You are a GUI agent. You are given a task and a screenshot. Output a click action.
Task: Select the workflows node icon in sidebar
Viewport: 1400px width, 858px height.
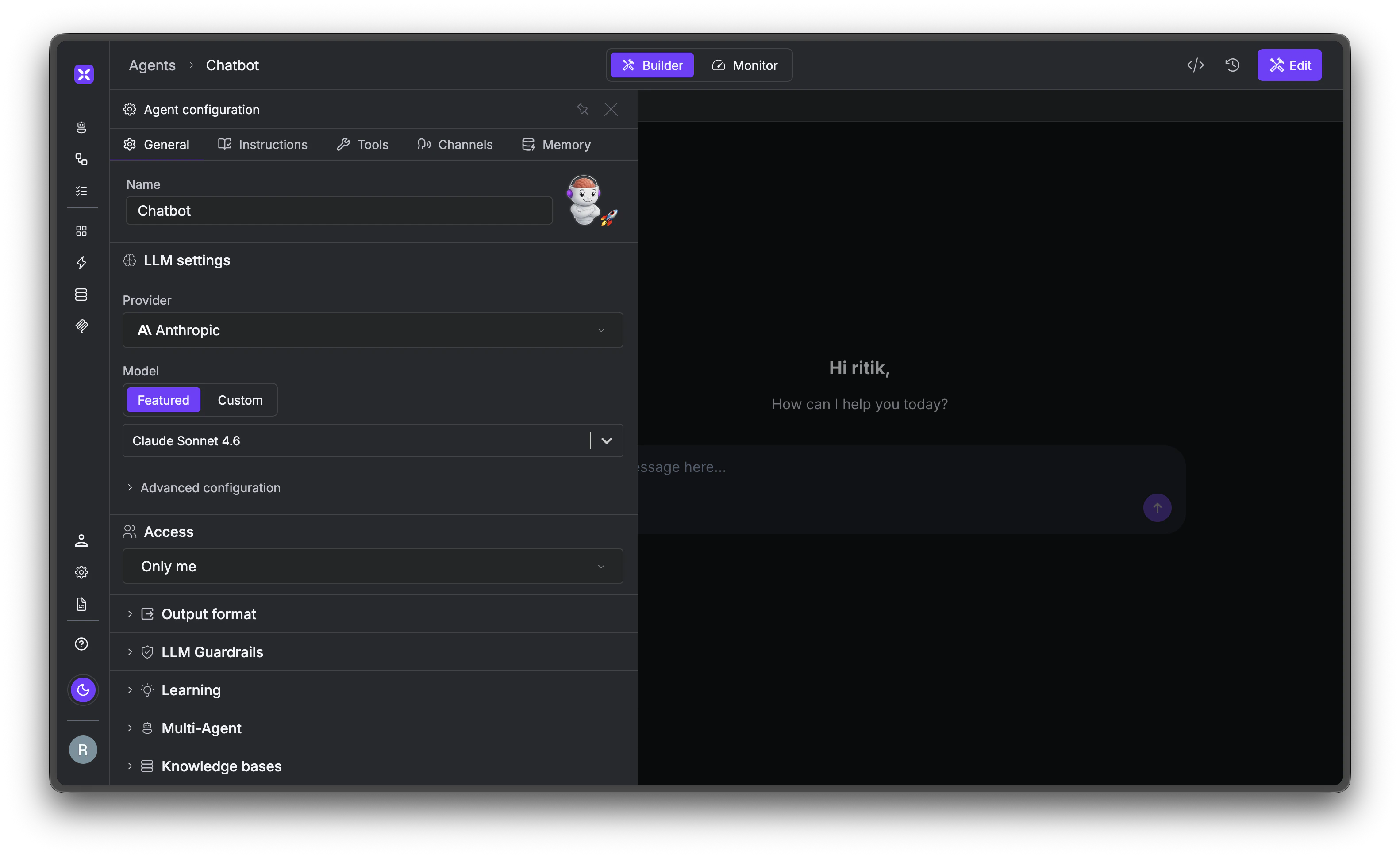click(82, 160)
